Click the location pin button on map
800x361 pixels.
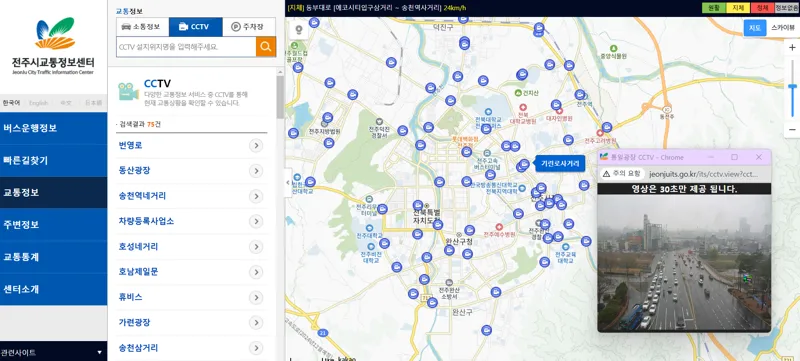tap(299, 30)
